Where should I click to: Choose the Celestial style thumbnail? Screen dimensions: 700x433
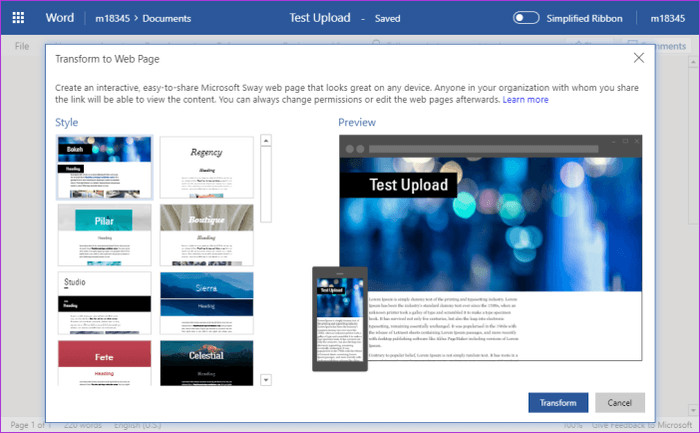click(207, 363)
